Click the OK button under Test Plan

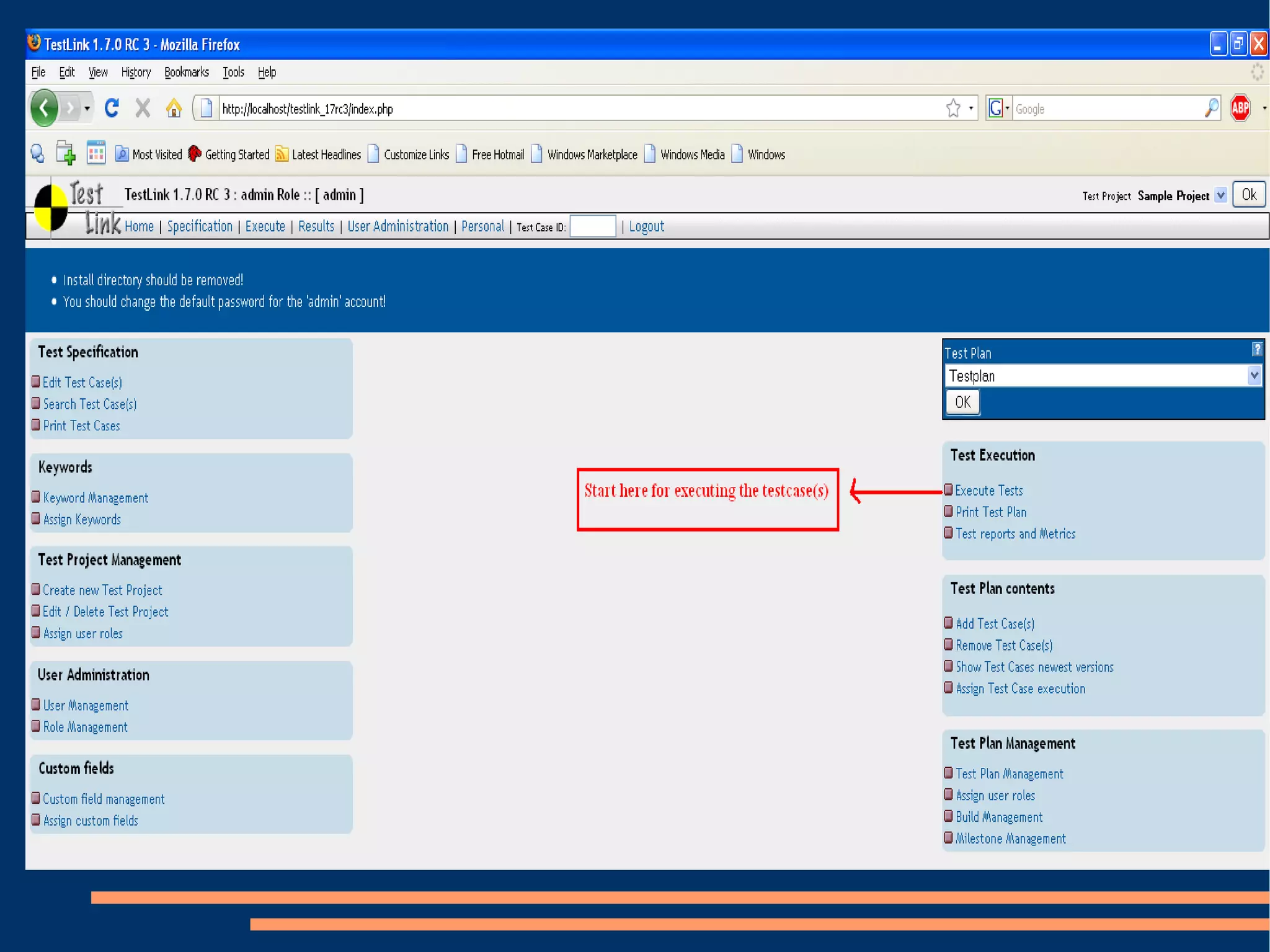click(x=963, y=403)
